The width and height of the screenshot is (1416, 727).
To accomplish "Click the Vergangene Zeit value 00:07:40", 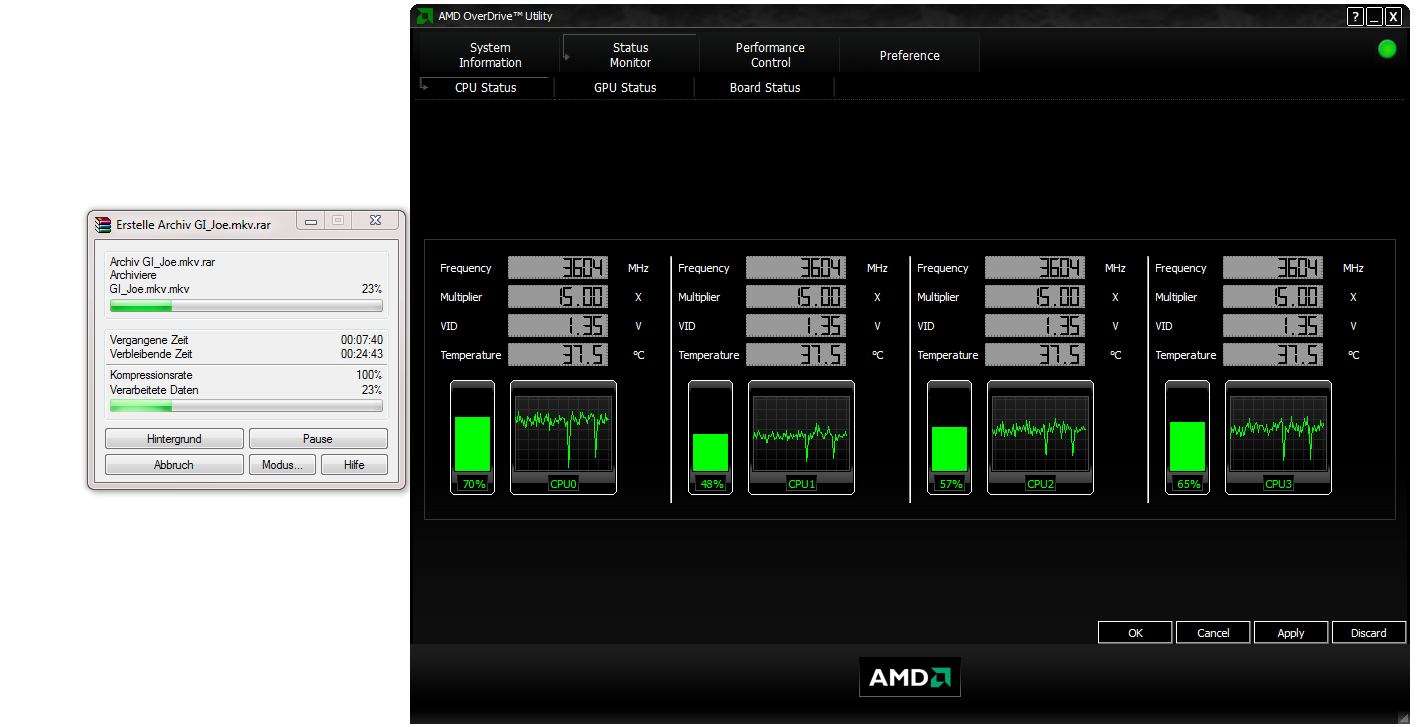I will 361,340.
